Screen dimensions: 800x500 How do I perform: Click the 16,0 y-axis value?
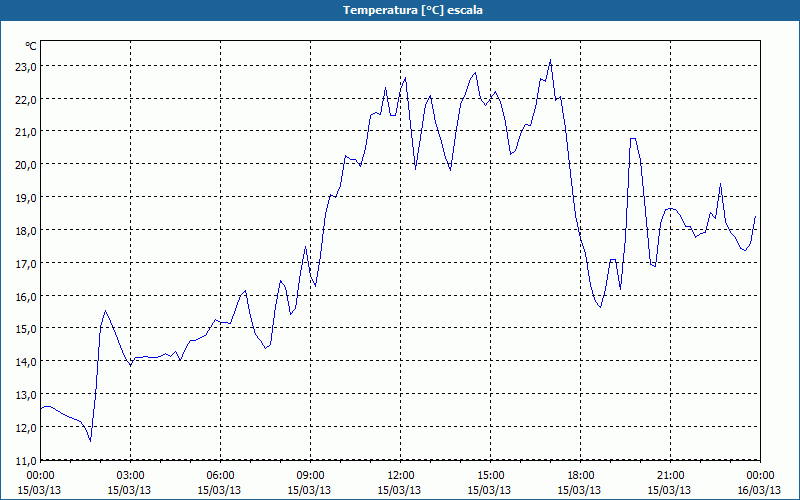pos(26,296)
